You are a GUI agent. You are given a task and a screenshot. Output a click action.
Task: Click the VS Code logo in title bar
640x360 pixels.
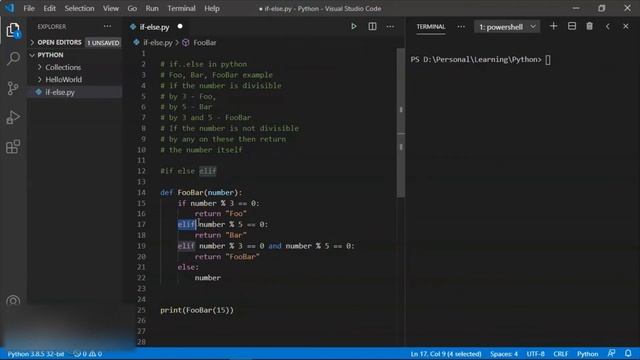point(9,8)
